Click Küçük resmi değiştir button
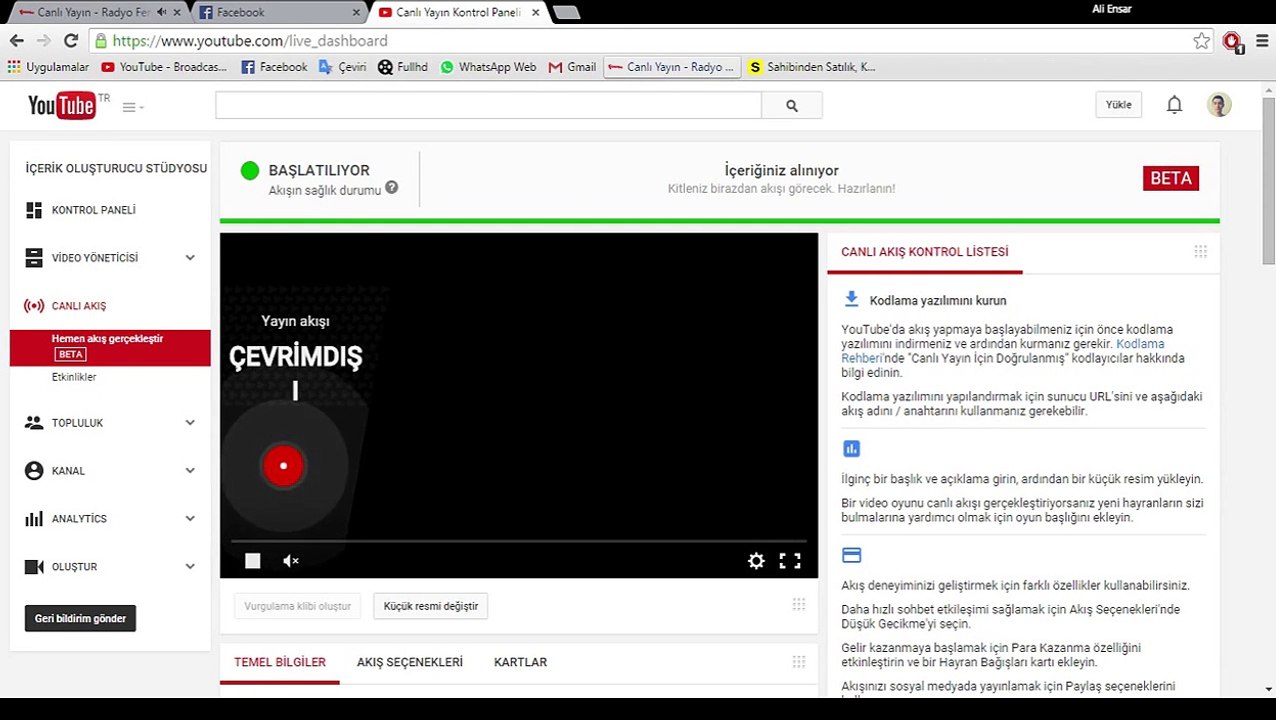This screenshot has height=720, width=1276. 431,606
